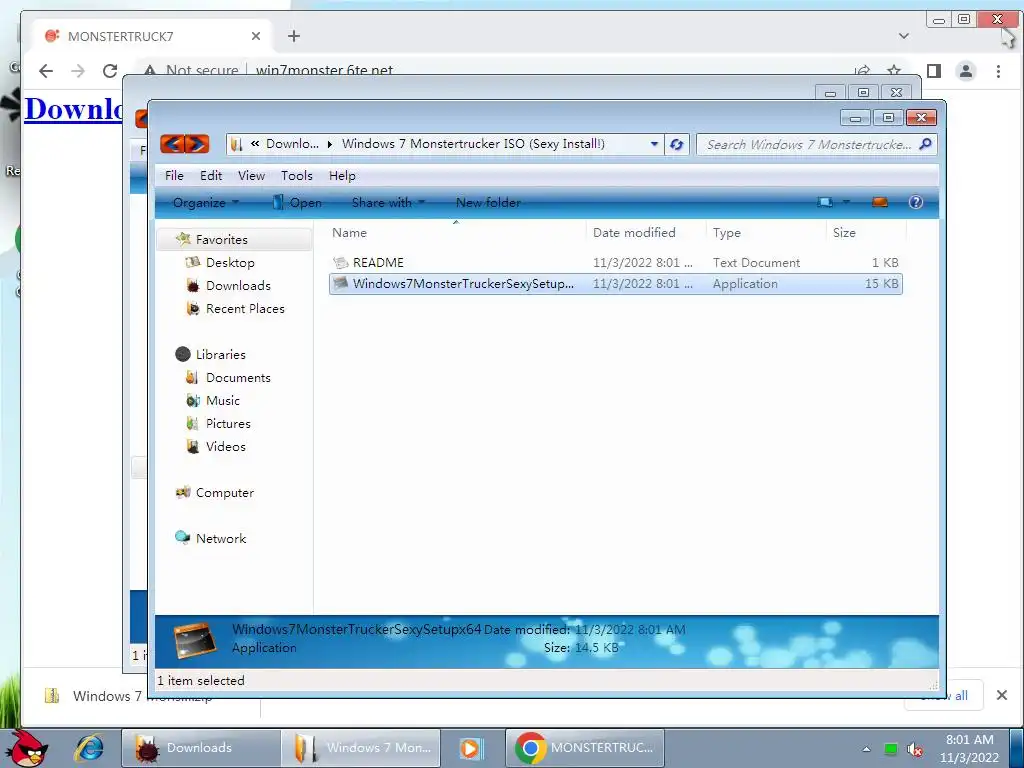Viewport: 1024px width, 768px height.
Task: Select Documents library
Action: (238, 377)
